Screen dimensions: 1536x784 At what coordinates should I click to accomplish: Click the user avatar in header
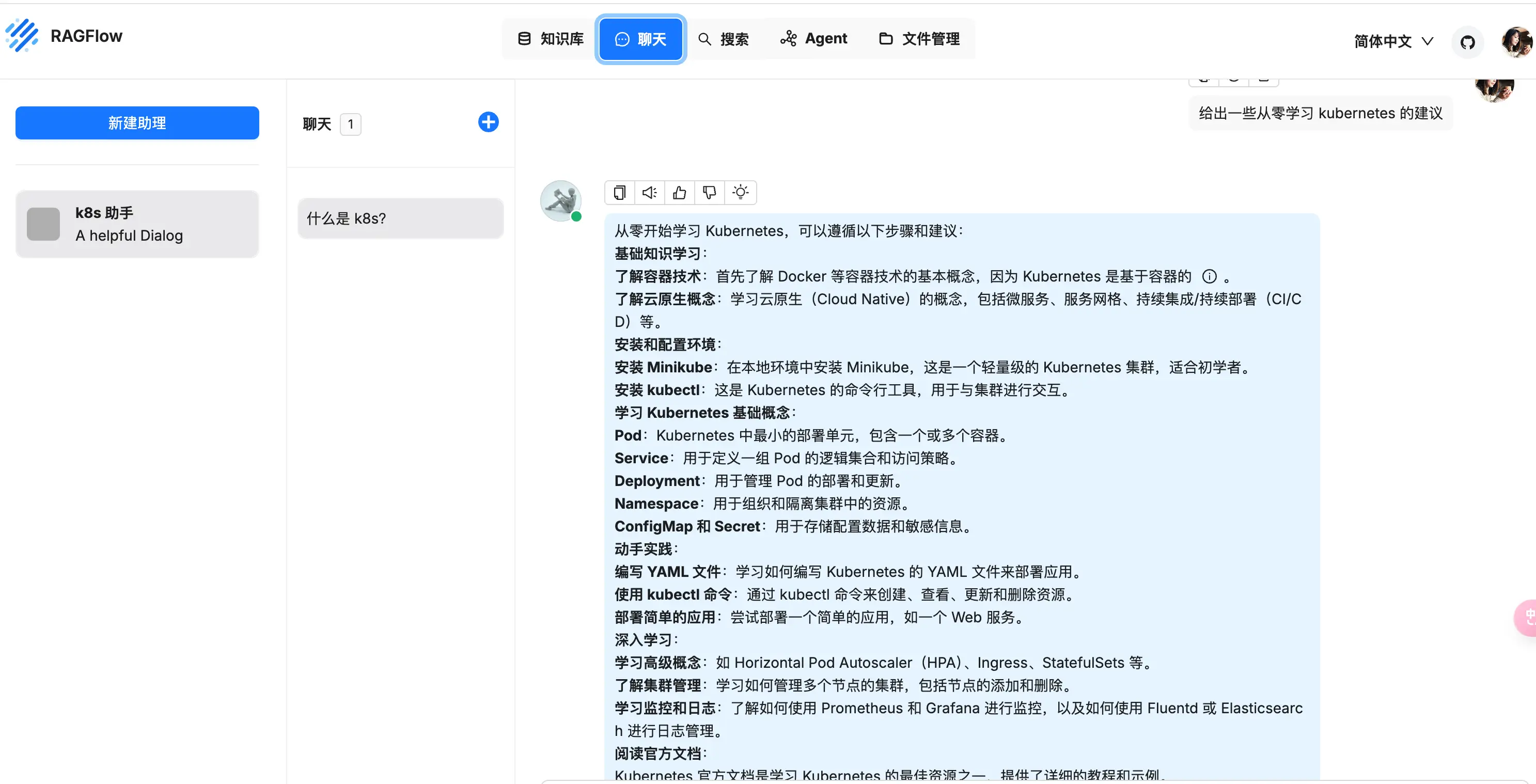(x=1516, y=42)
